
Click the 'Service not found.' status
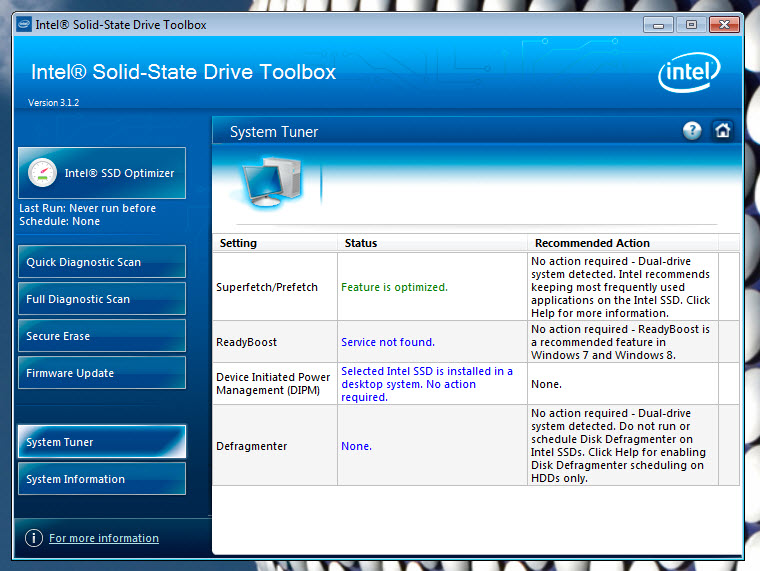coord(388,342)
